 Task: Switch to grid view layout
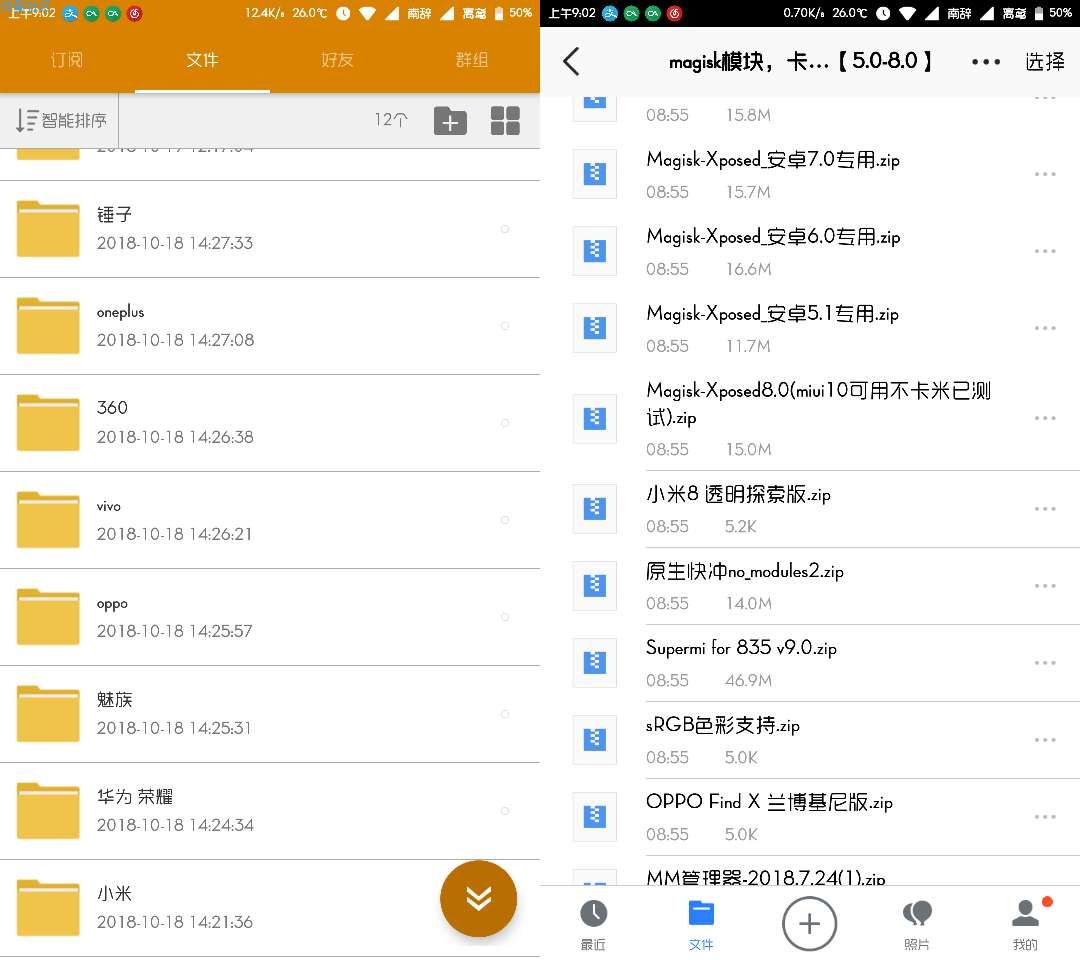(505, 121)
